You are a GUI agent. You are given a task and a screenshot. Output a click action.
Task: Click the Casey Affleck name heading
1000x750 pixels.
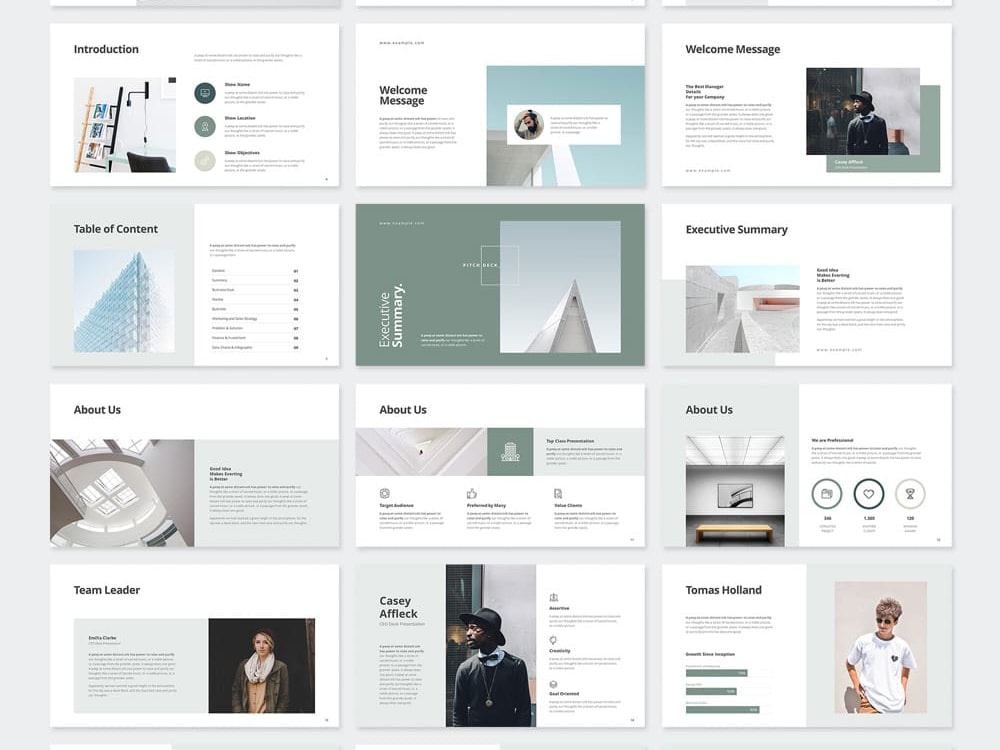point(399,607)
